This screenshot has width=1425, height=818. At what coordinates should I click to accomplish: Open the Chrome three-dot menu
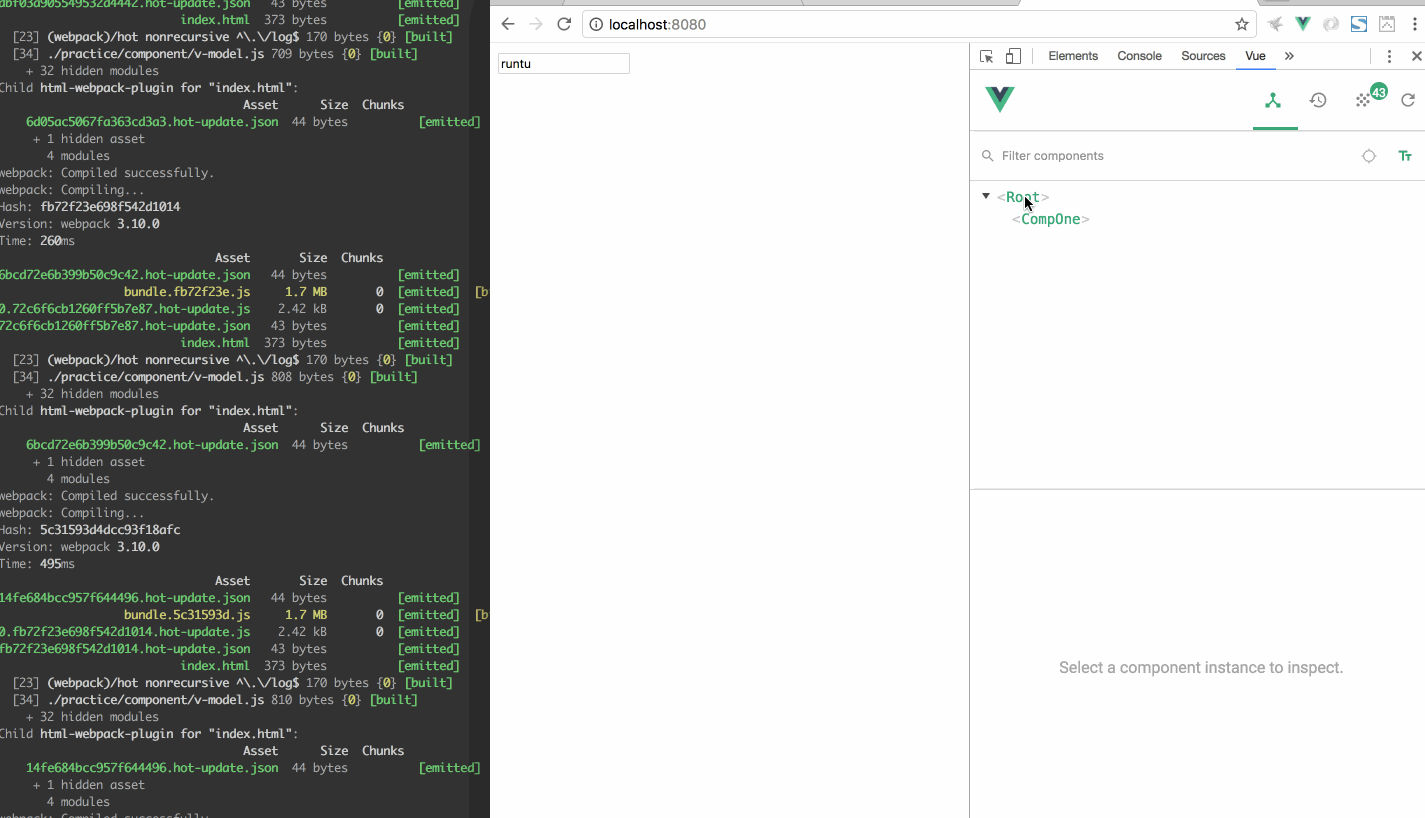(1414, 24)
